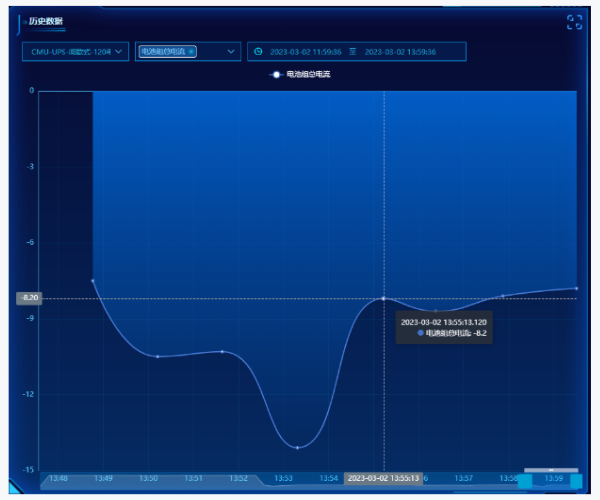Click the data point near 13:50
This screenshot has width=600, height=500.
tap(157, 357)
